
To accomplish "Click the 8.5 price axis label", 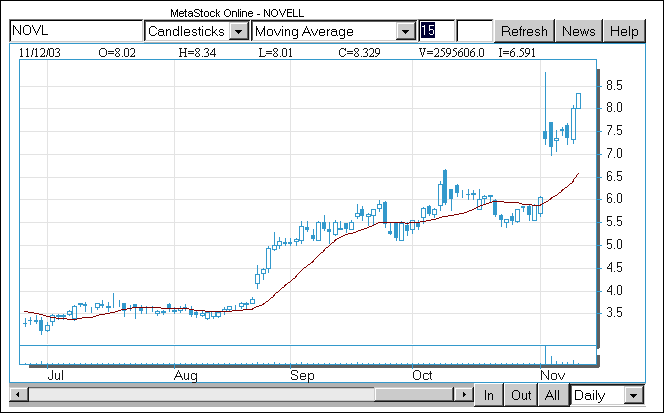I will coord(614,86).
